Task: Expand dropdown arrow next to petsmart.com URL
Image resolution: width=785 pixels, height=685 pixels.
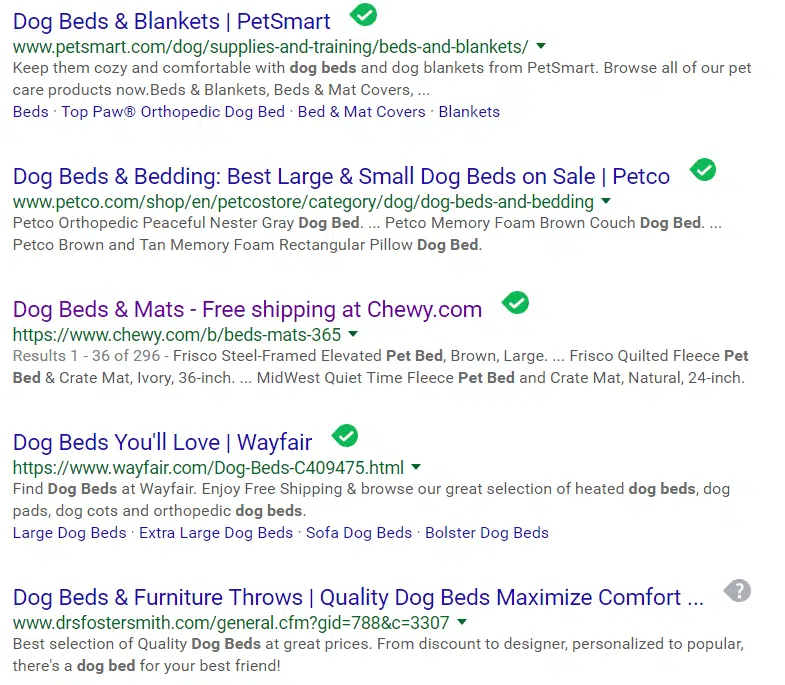Action: (541, 46)
